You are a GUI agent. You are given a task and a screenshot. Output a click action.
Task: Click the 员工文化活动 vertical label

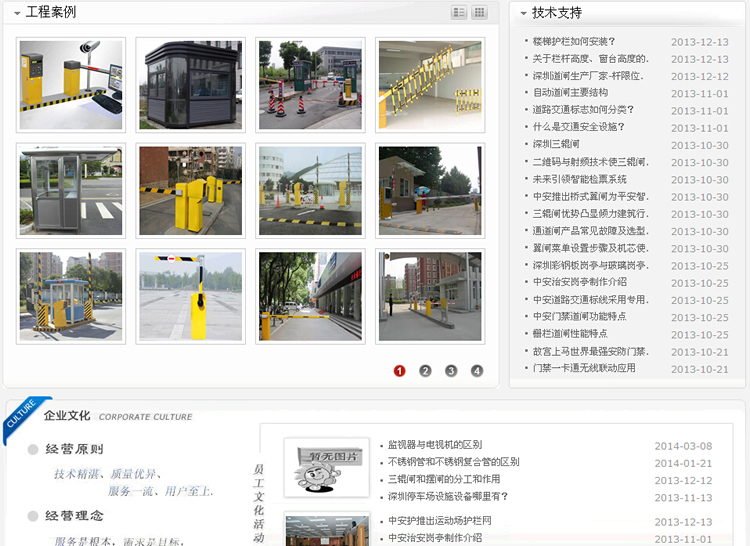(x=259, y=503)
